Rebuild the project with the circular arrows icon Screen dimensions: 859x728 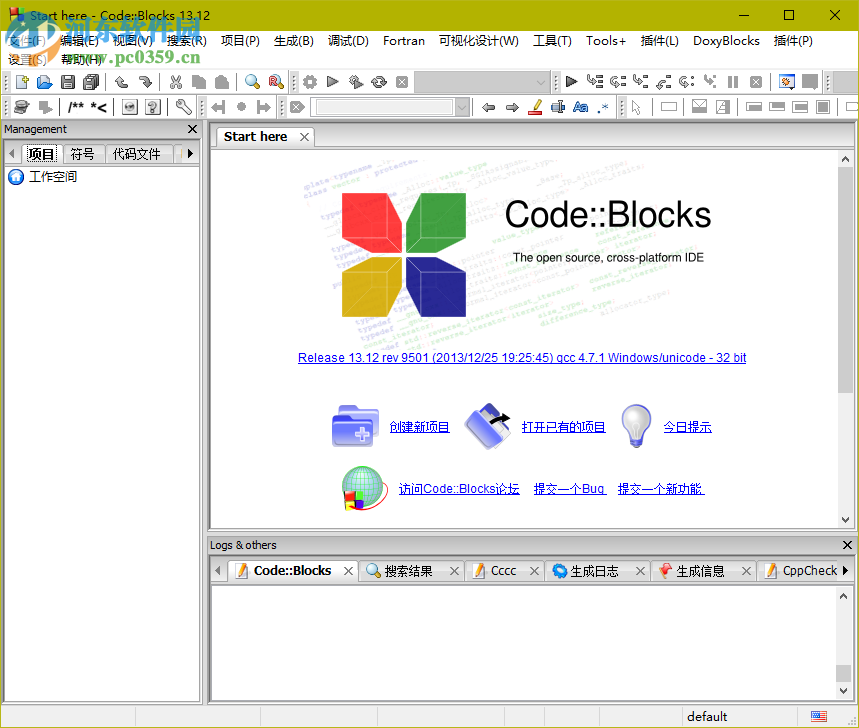click(x=380, y=81)
